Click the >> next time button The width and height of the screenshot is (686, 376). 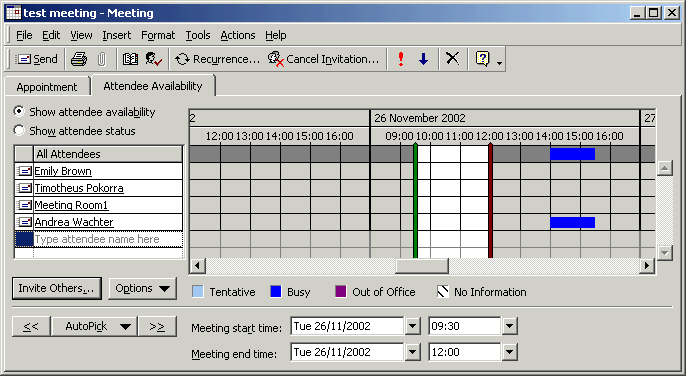[157, 326]
